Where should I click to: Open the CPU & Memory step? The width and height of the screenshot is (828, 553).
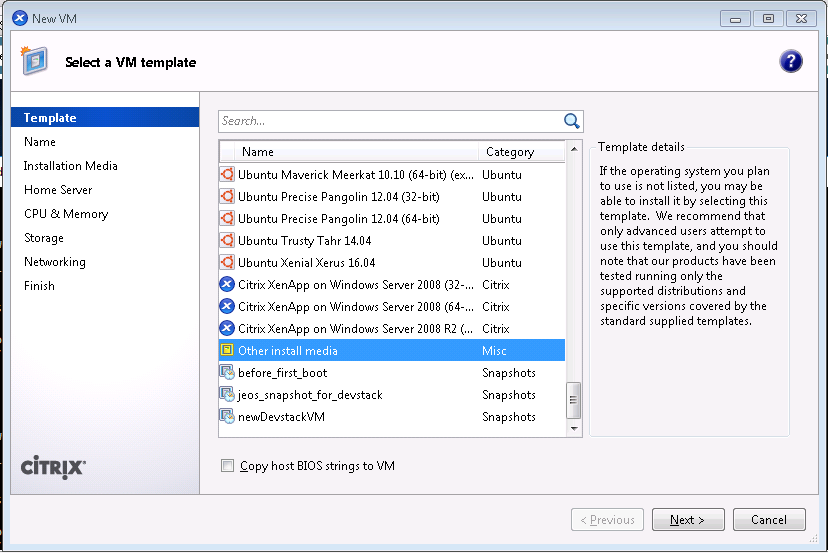[x=66, y=214]
